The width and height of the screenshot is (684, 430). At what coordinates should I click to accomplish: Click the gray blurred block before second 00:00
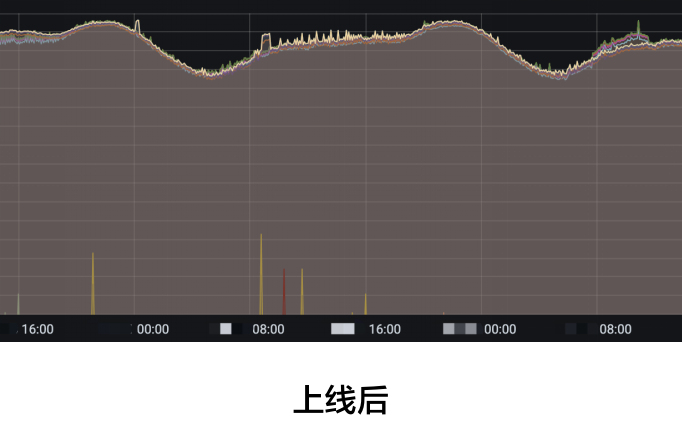460,329
